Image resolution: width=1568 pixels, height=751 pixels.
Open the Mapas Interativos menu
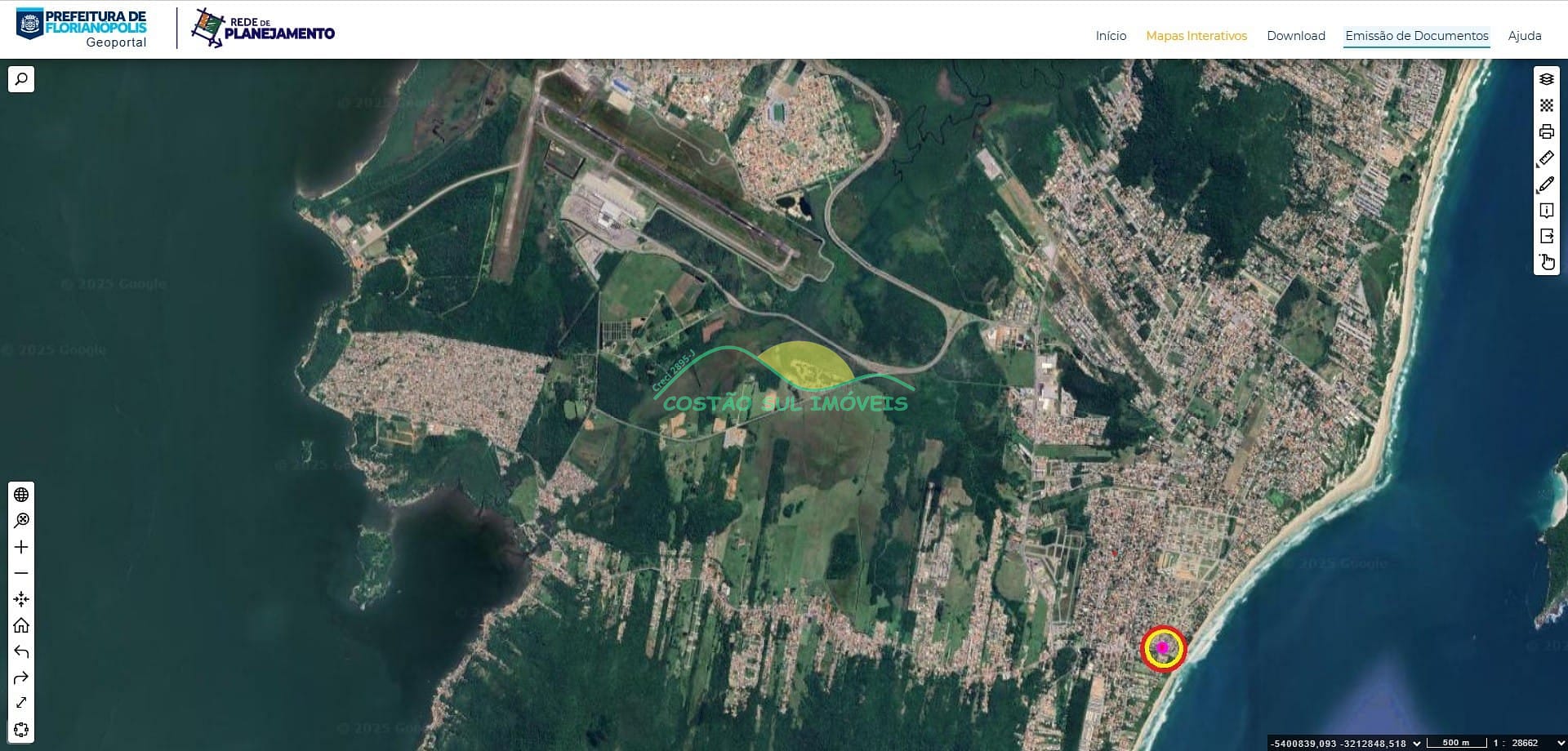(x=1196, y=36)
